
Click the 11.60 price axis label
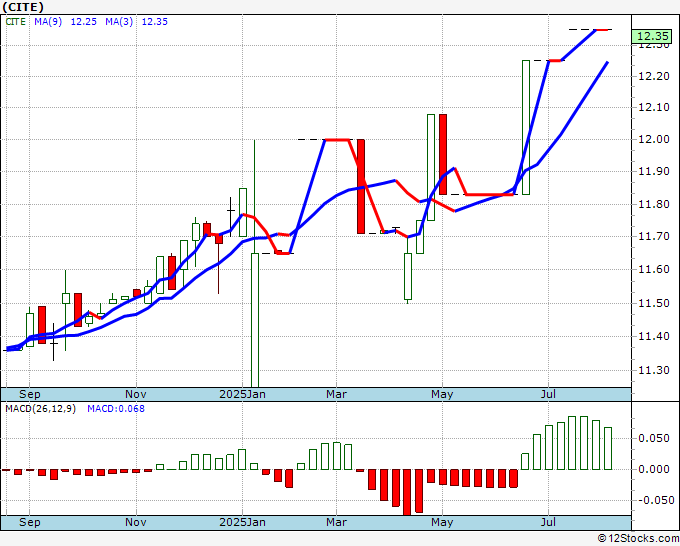click(x=654, y=269)
